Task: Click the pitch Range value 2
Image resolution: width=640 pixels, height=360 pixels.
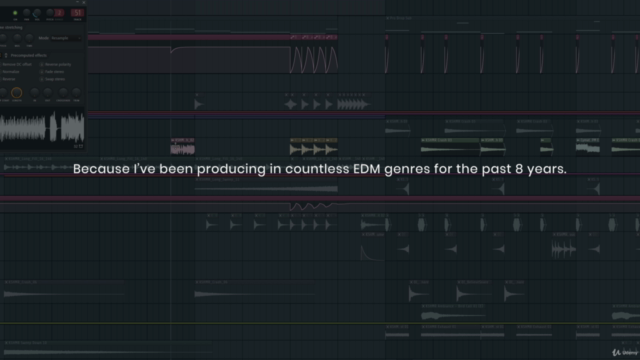Action: point(59,13)
